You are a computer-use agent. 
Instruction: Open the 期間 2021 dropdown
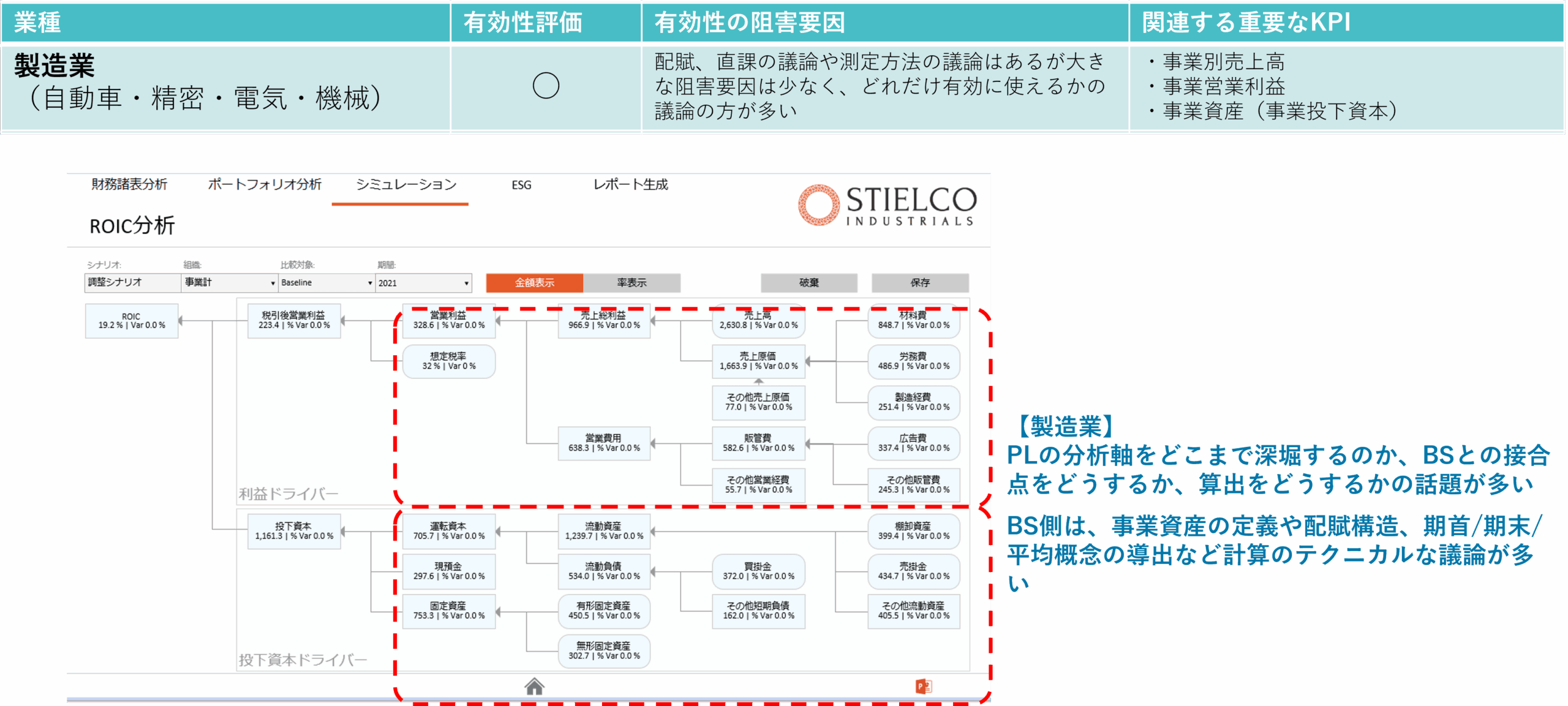pyautogui.click(x=423, y=282)
